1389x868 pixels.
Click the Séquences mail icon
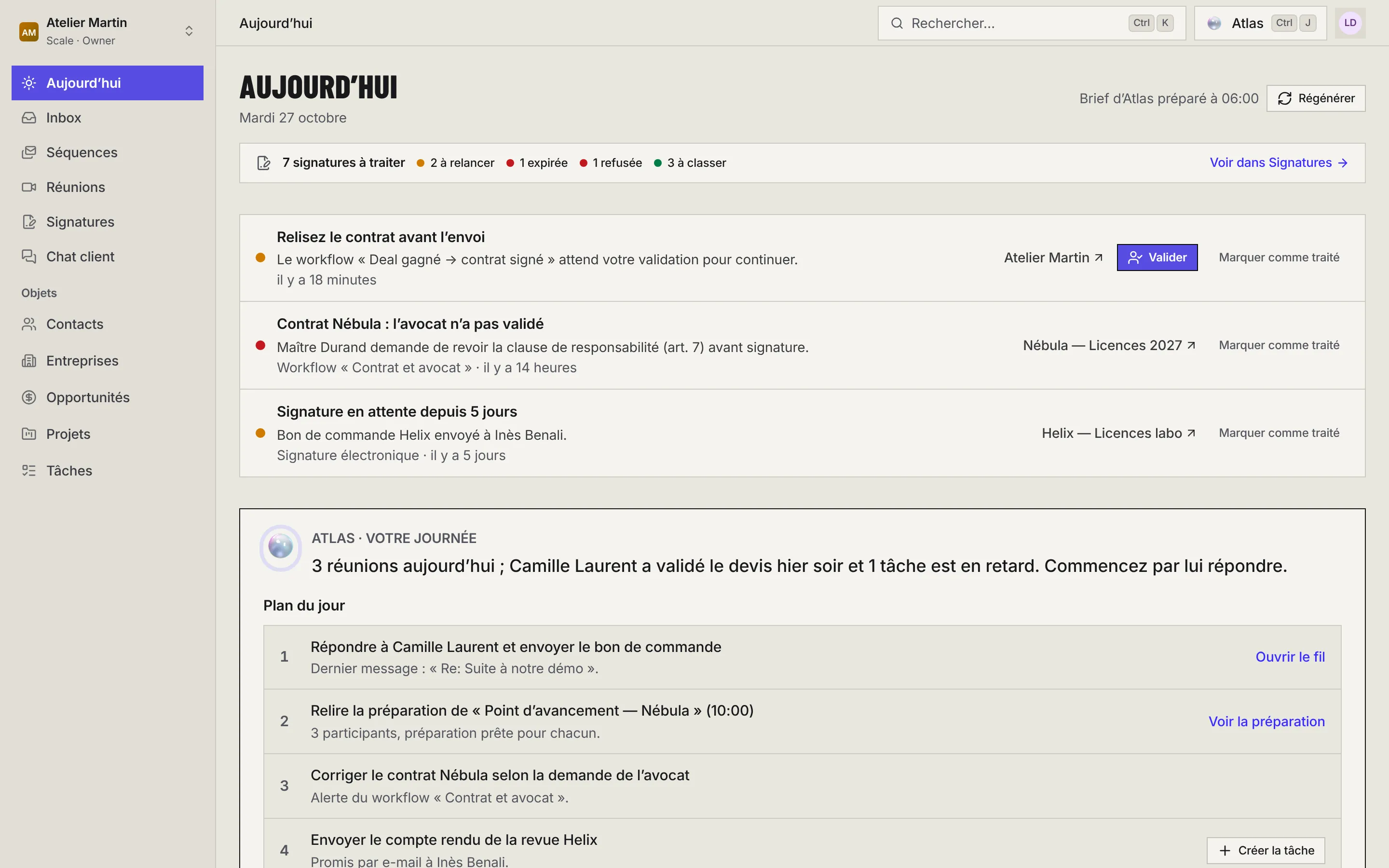(29, 153)
